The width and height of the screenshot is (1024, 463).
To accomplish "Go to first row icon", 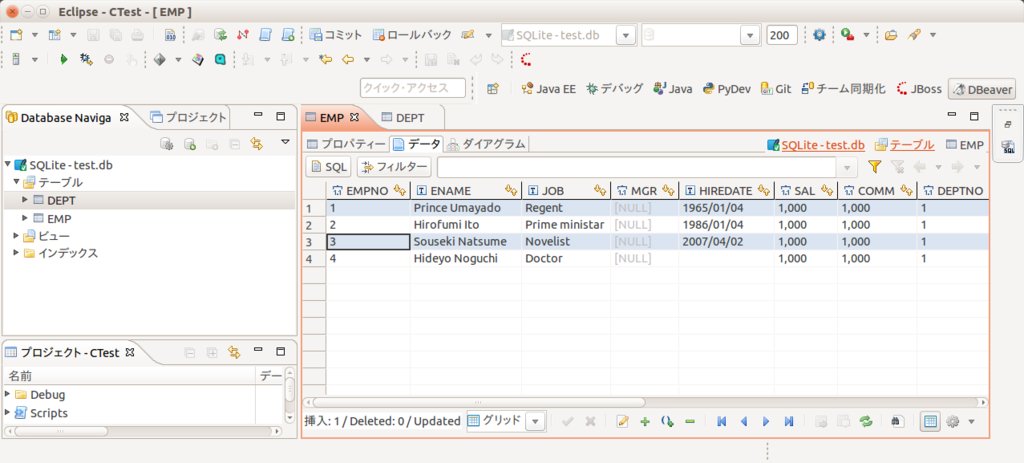I will coord(722,421).
